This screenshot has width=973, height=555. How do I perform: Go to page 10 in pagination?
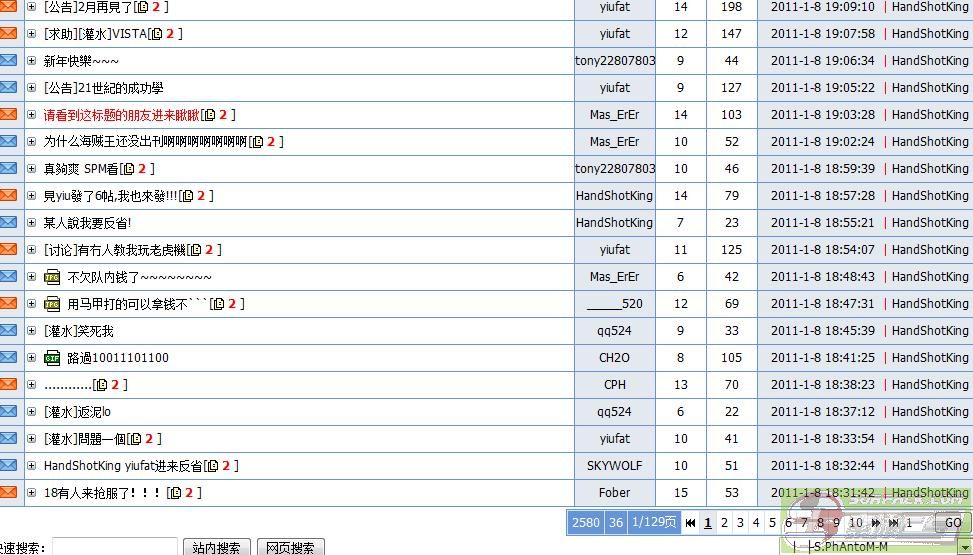(855, 522)
